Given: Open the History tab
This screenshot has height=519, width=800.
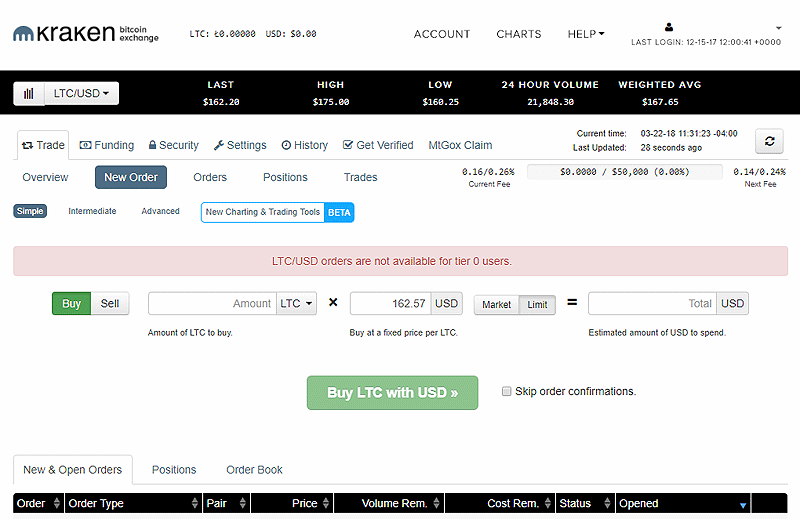Looking at the screenshot, I should click(305, 145).
